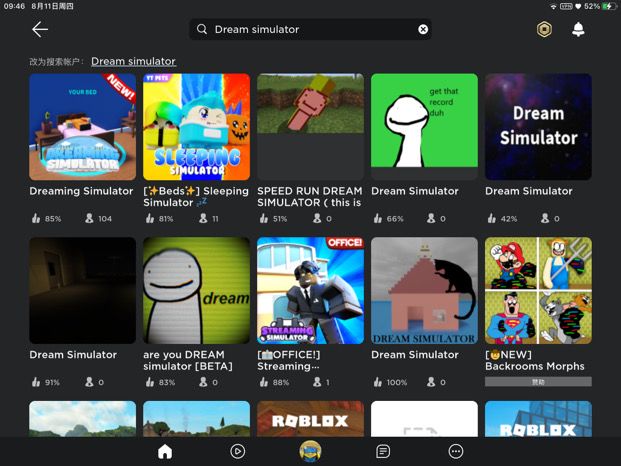Click '[NEW] Backrooms Morphs' title text
Screen dimensions: 621x466
[x=535, y=360]
